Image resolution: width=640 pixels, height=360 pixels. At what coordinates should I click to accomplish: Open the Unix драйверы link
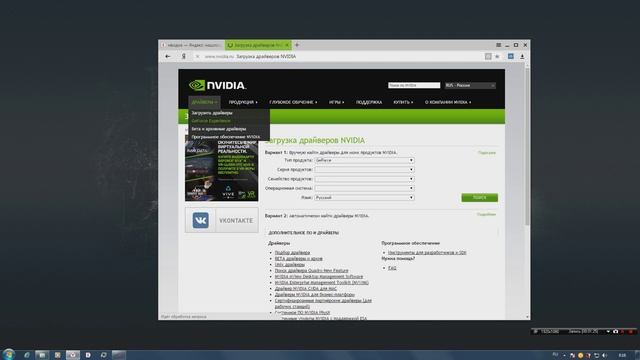[x=289, y=264]
